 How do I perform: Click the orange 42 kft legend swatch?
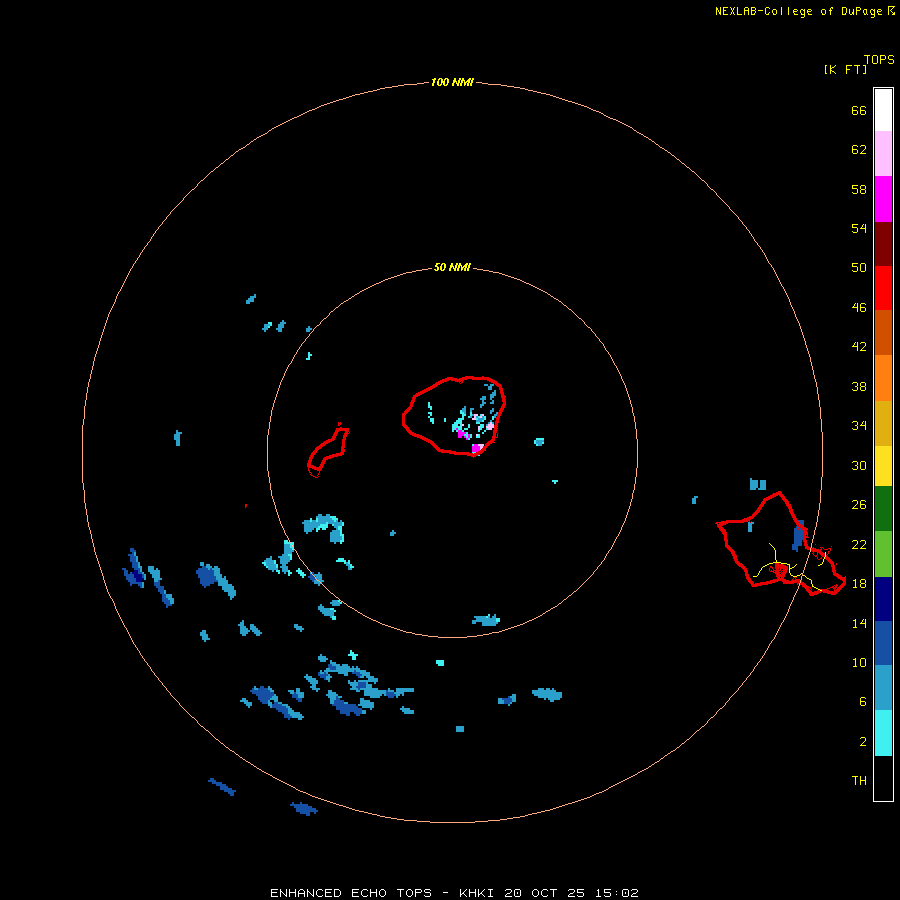pos(883,378)
